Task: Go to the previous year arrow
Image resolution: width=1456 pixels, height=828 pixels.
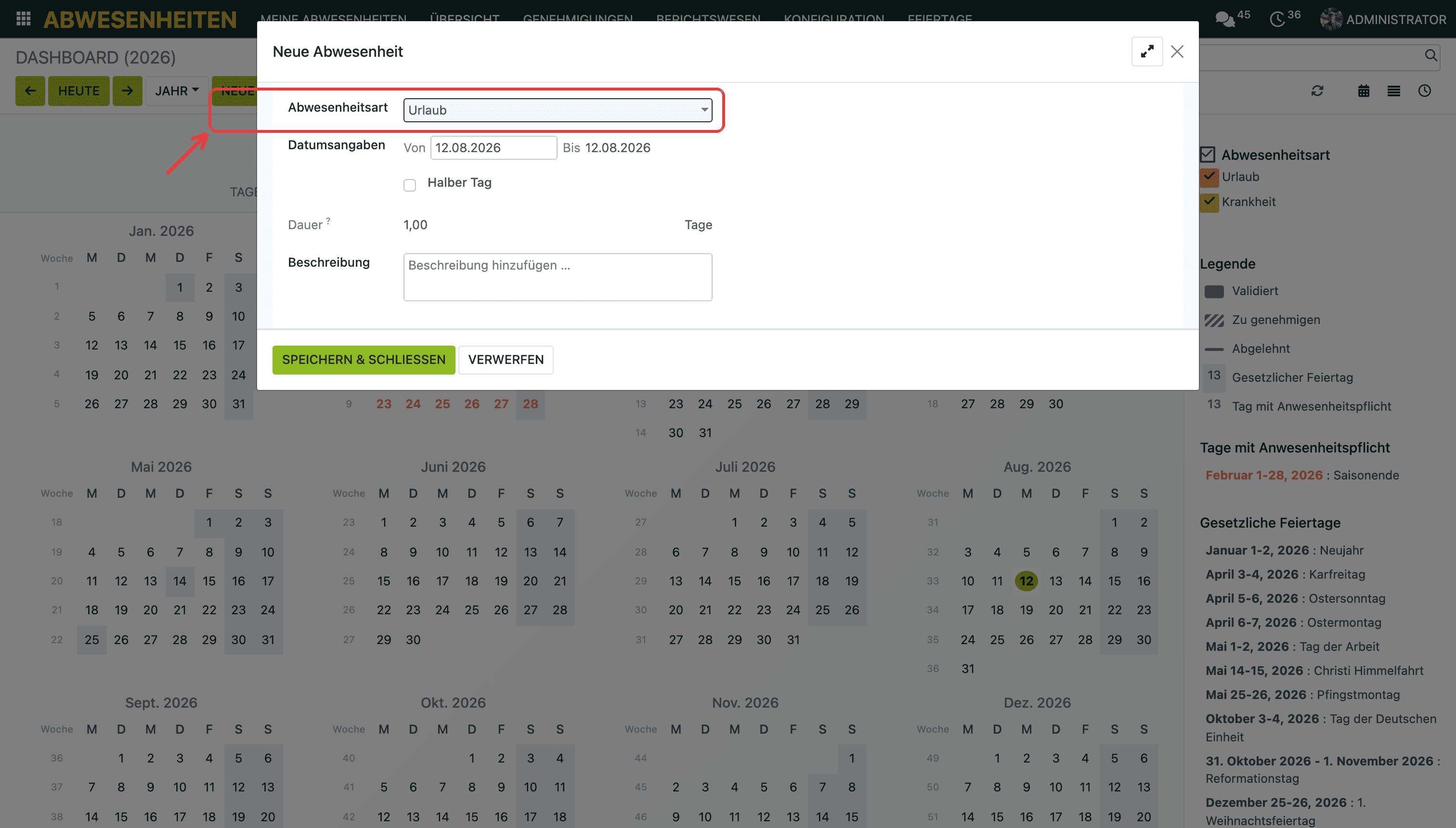Action: click(x=30, y=91)
